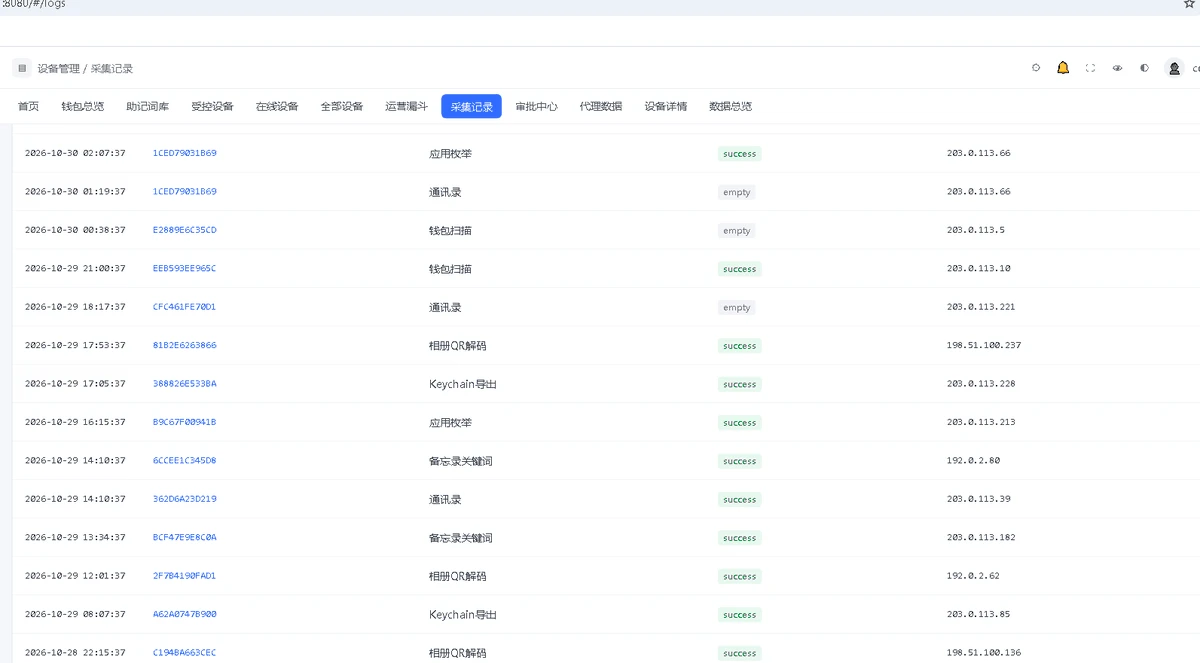Screen dimensions: 1200x663
Task: Toggle the eye visibility icon in header
Action: (x=1117, y=68)
